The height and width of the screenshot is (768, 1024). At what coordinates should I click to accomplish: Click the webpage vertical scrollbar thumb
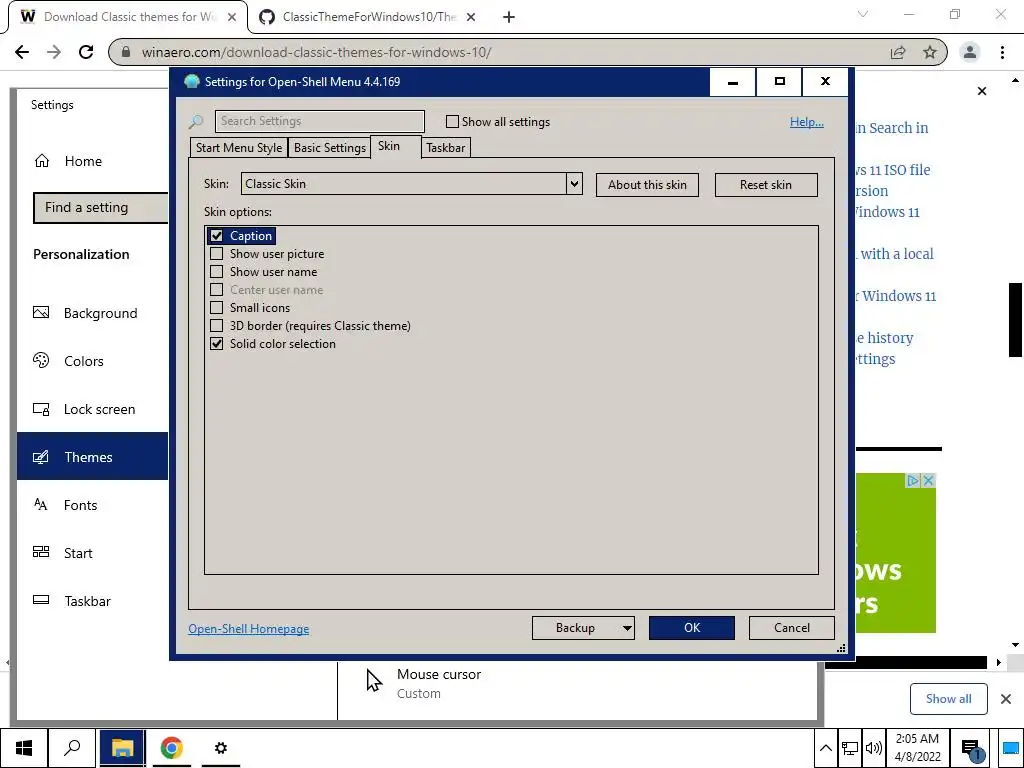(1016, 320)
